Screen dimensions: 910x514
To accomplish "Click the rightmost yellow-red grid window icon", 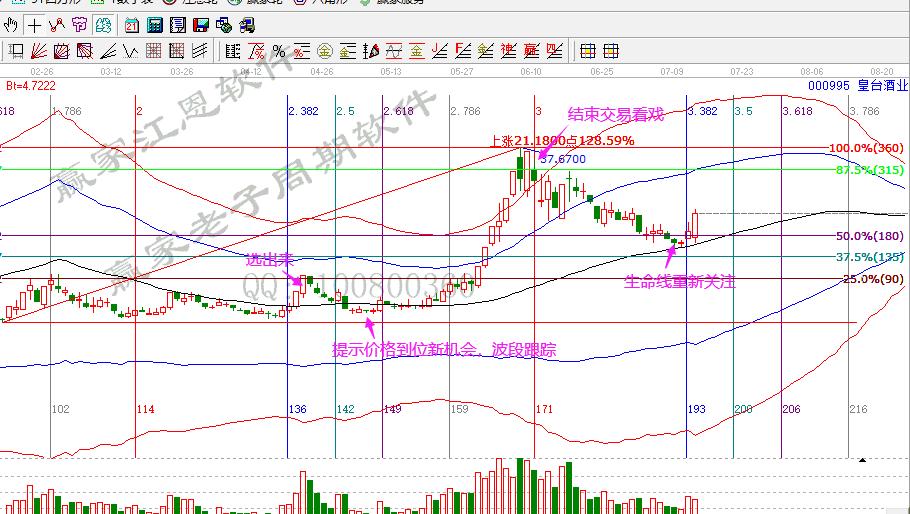I will click(610, 51).
